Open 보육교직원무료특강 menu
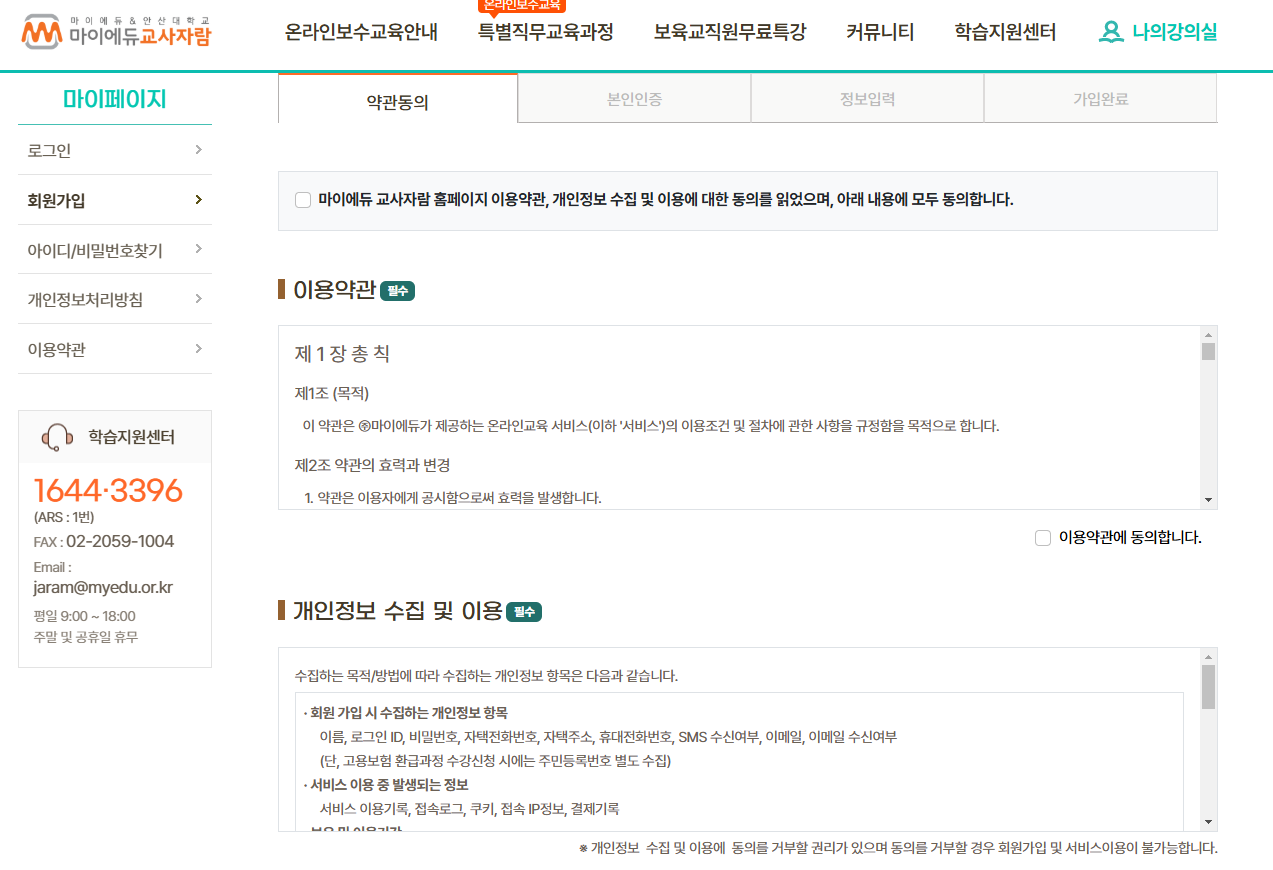 [730, 32]
